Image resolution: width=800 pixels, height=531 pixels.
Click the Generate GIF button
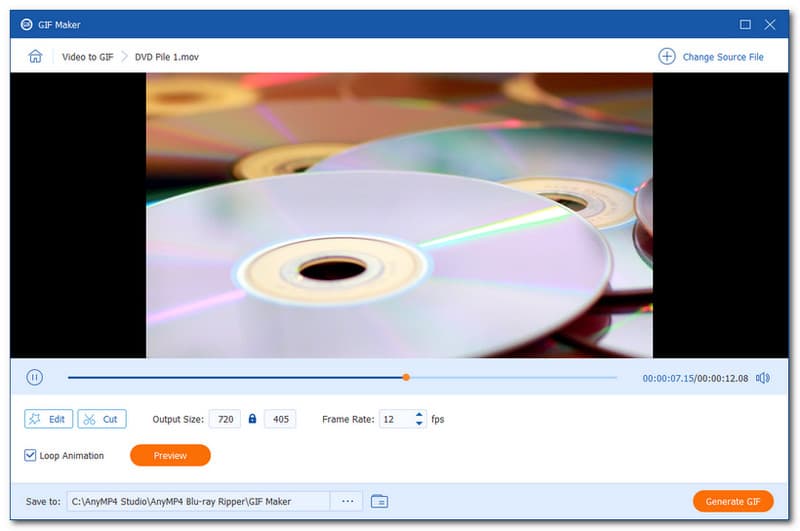[732, 501]
